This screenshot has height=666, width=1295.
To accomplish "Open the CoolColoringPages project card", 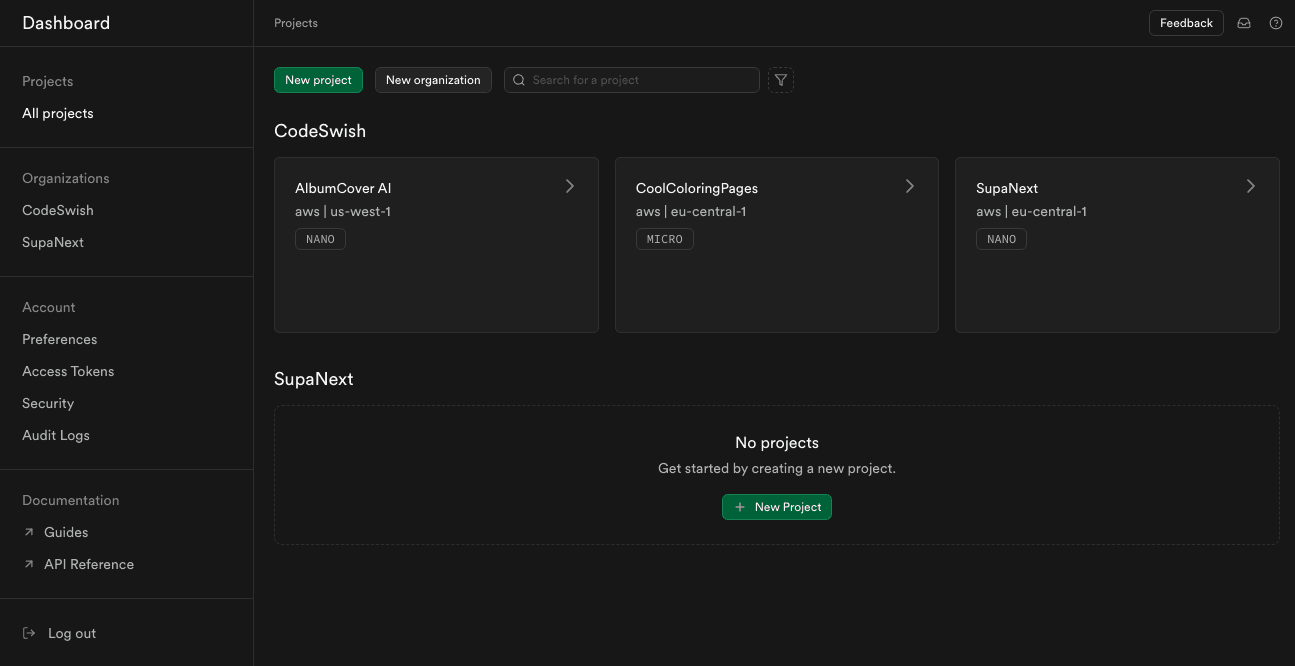I will (777, 245).
